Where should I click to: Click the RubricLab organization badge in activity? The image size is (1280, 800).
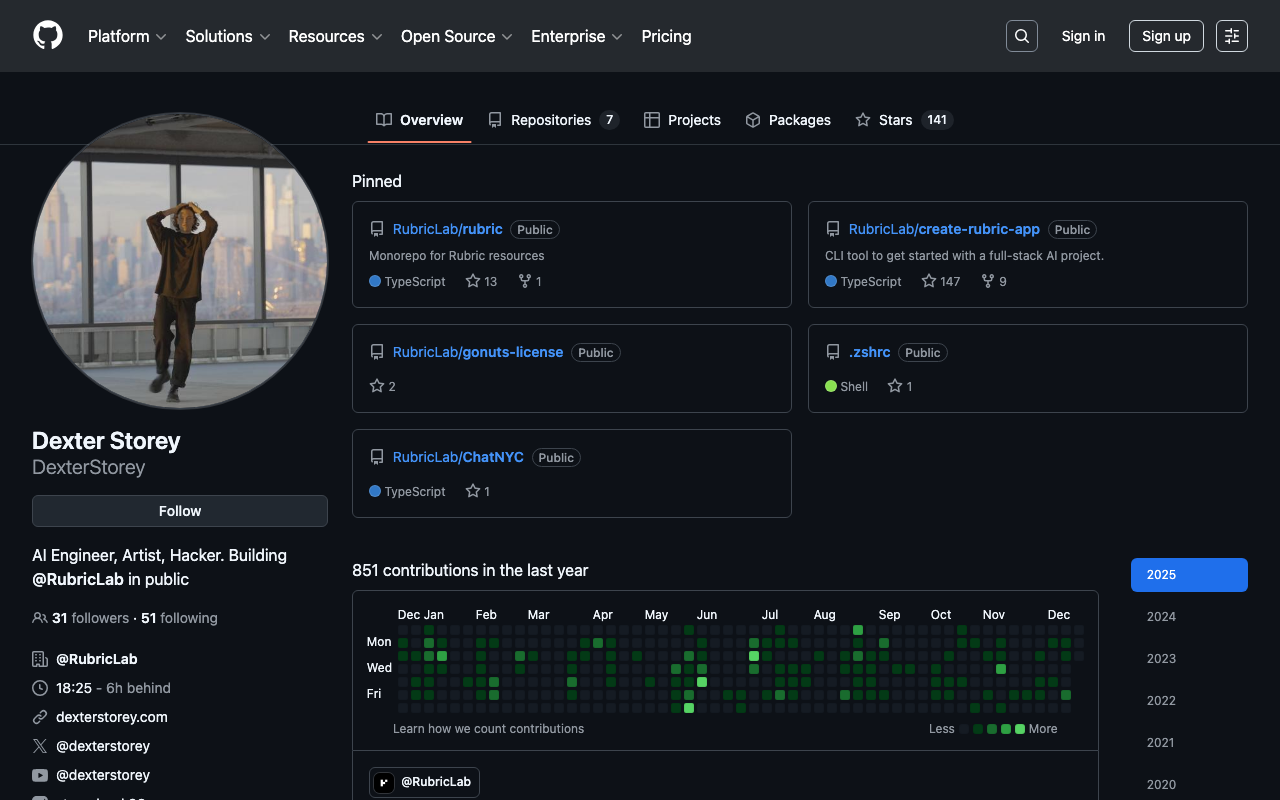click(x=424, y=782)
